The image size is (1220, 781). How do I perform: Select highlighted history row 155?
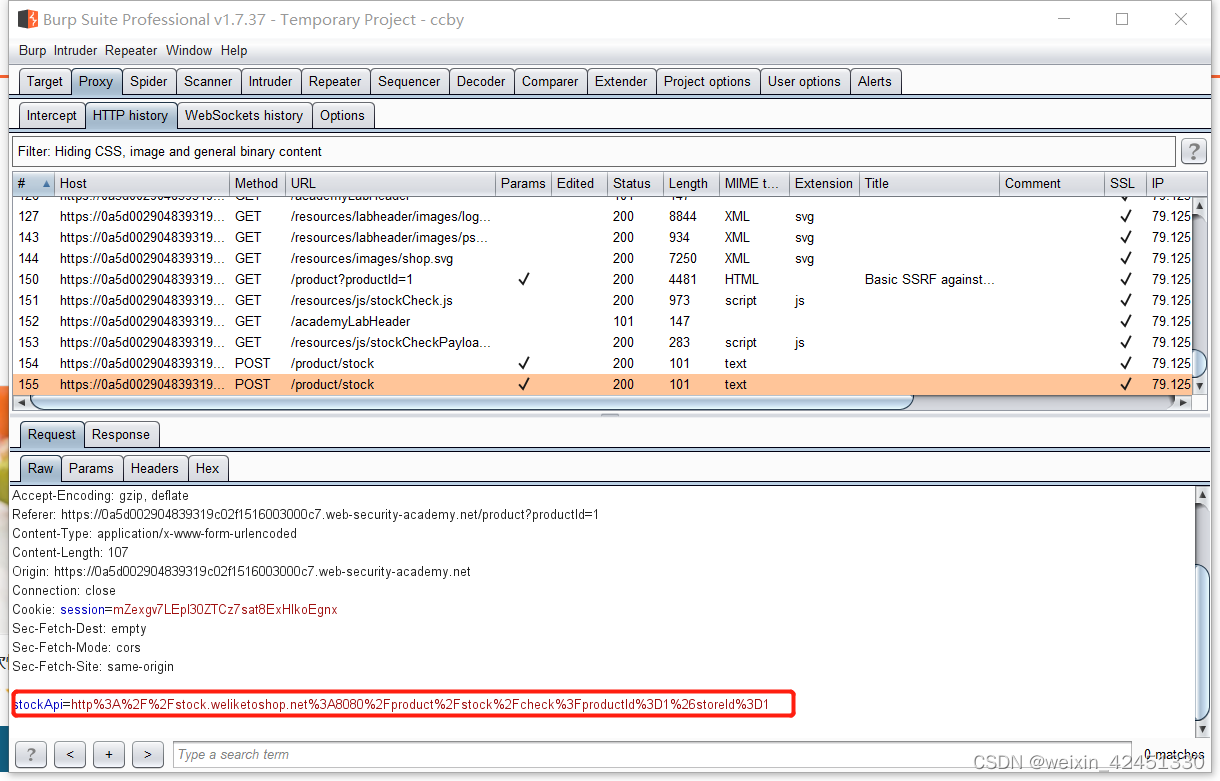(601, 384)
